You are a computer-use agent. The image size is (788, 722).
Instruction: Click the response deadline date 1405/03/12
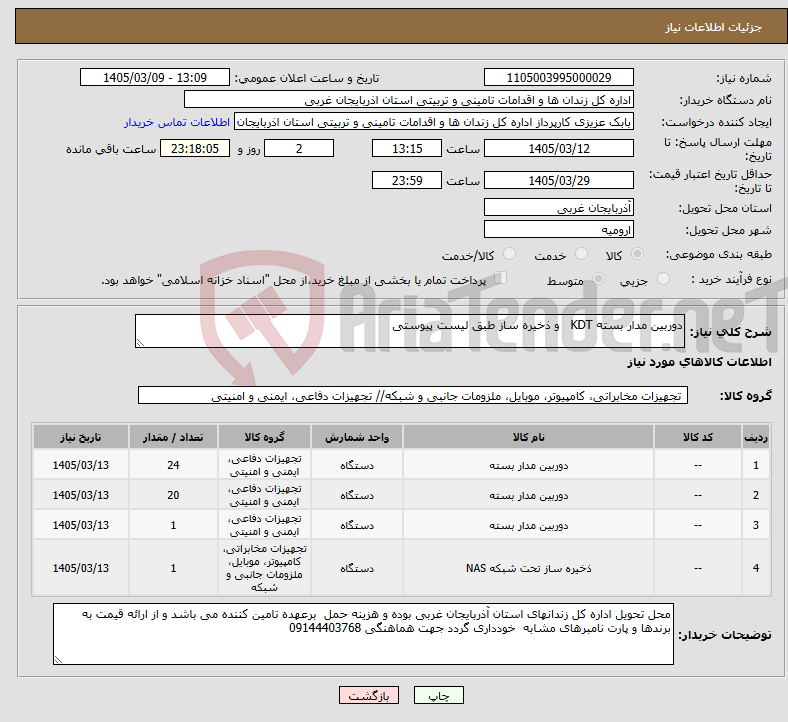pos(558,148)
